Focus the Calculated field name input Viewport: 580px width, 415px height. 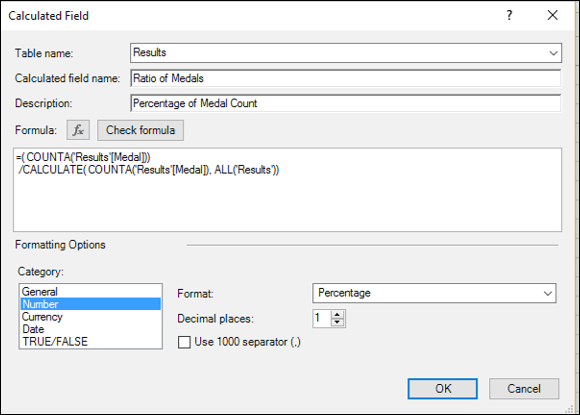click(345, 78)
